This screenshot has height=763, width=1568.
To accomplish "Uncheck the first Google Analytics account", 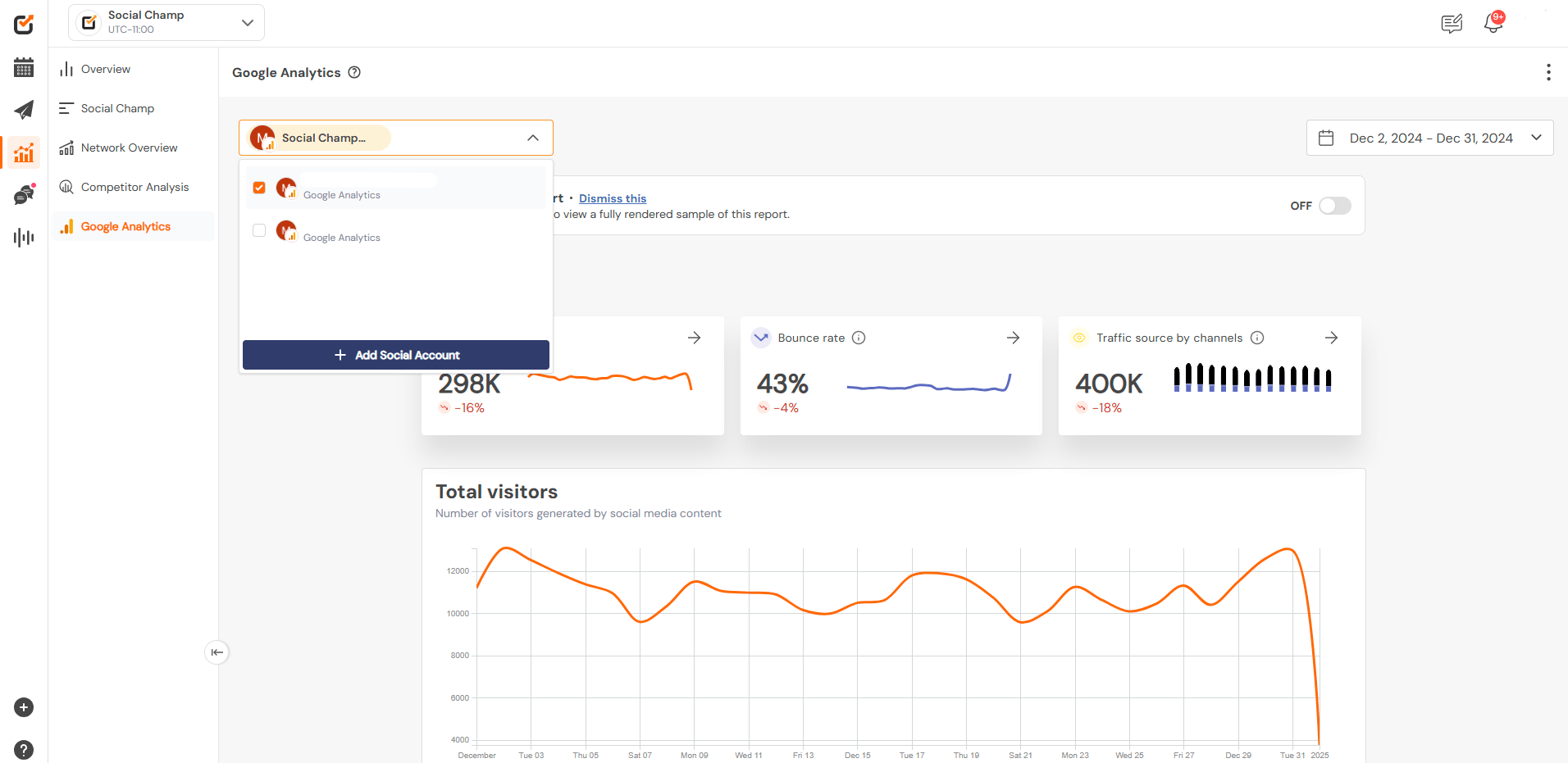I will coord(259,188).
